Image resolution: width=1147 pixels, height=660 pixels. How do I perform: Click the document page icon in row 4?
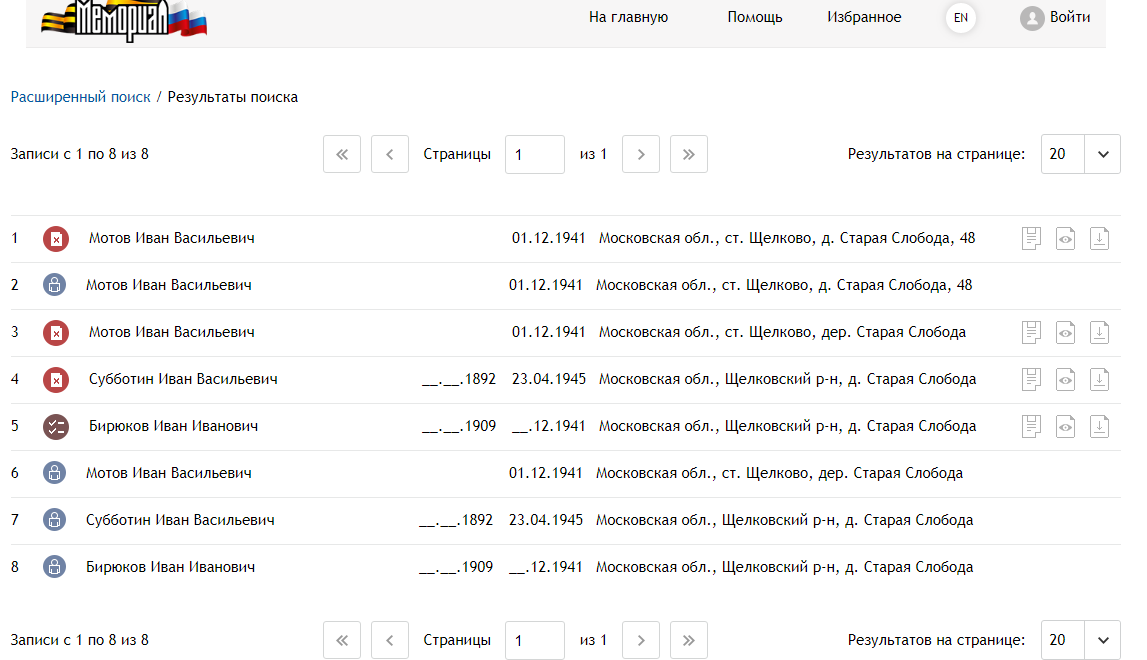[1032, 380]
